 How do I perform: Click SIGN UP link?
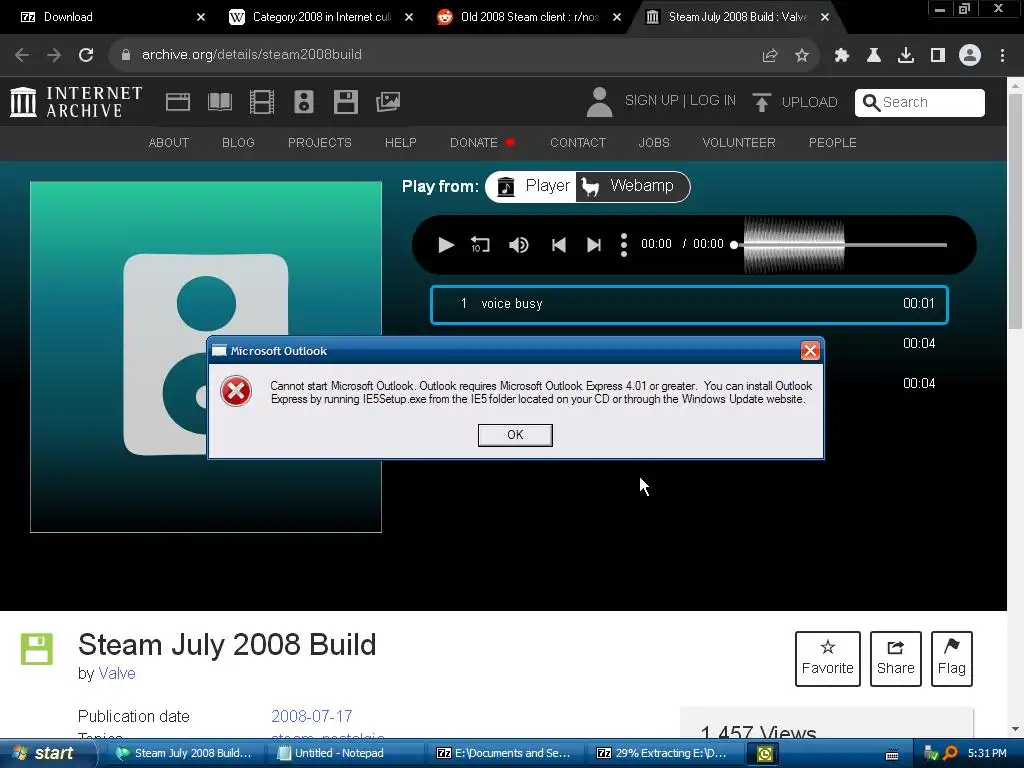coord(651,101)
